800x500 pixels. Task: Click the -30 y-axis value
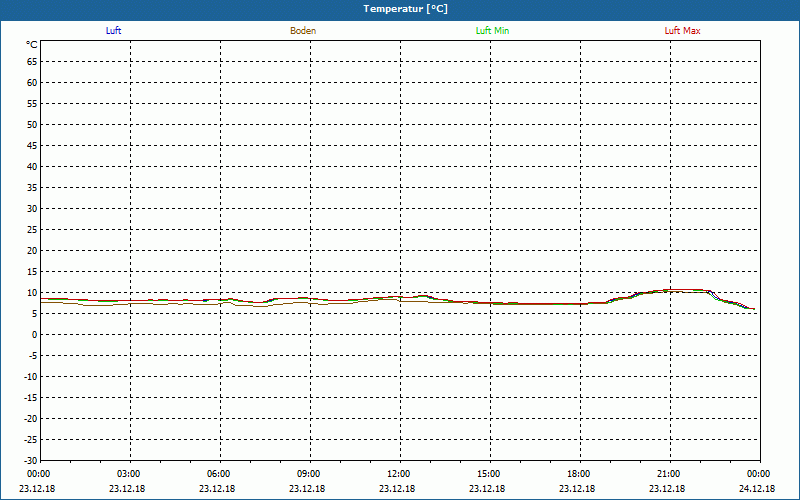(x=31, y=460)
